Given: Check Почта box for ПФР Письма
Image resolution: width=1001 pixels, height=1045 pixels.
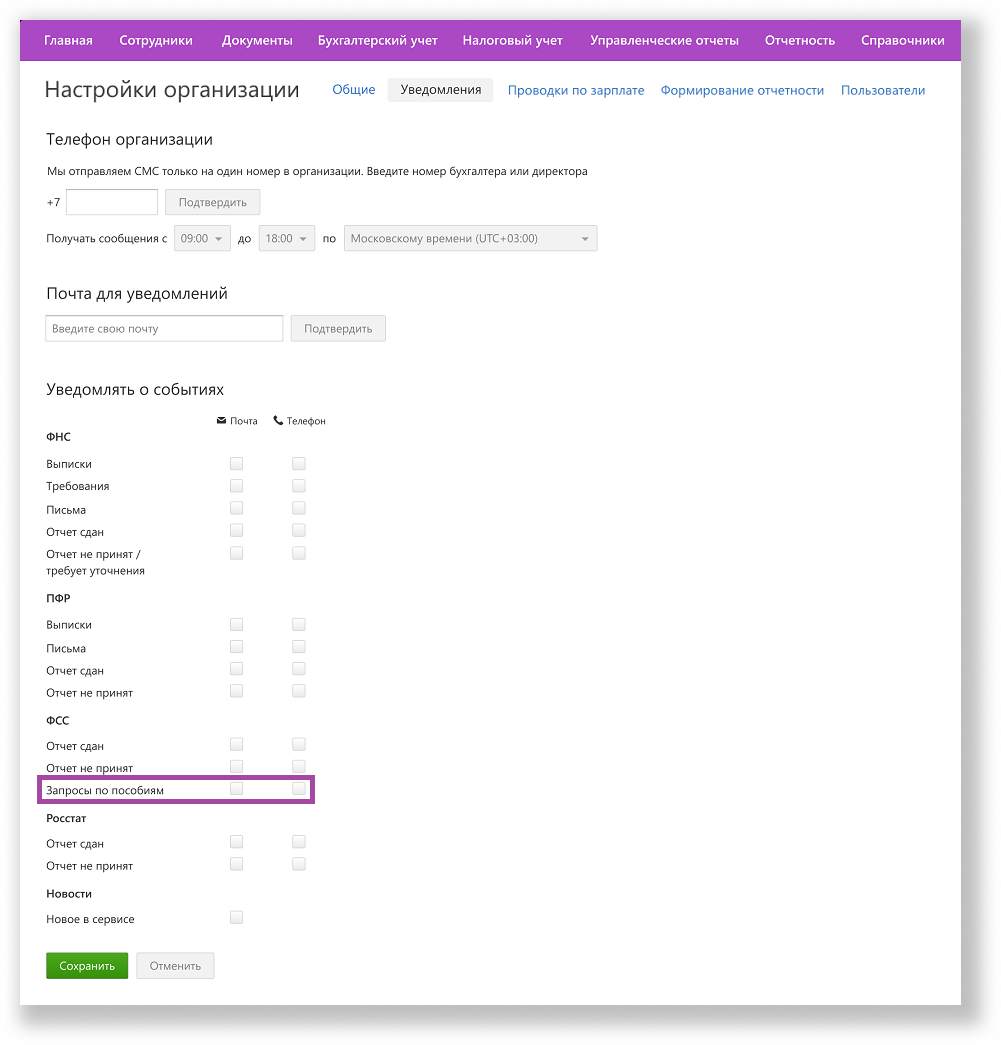Looking at the screenshot, I should (x=237, y=646).
